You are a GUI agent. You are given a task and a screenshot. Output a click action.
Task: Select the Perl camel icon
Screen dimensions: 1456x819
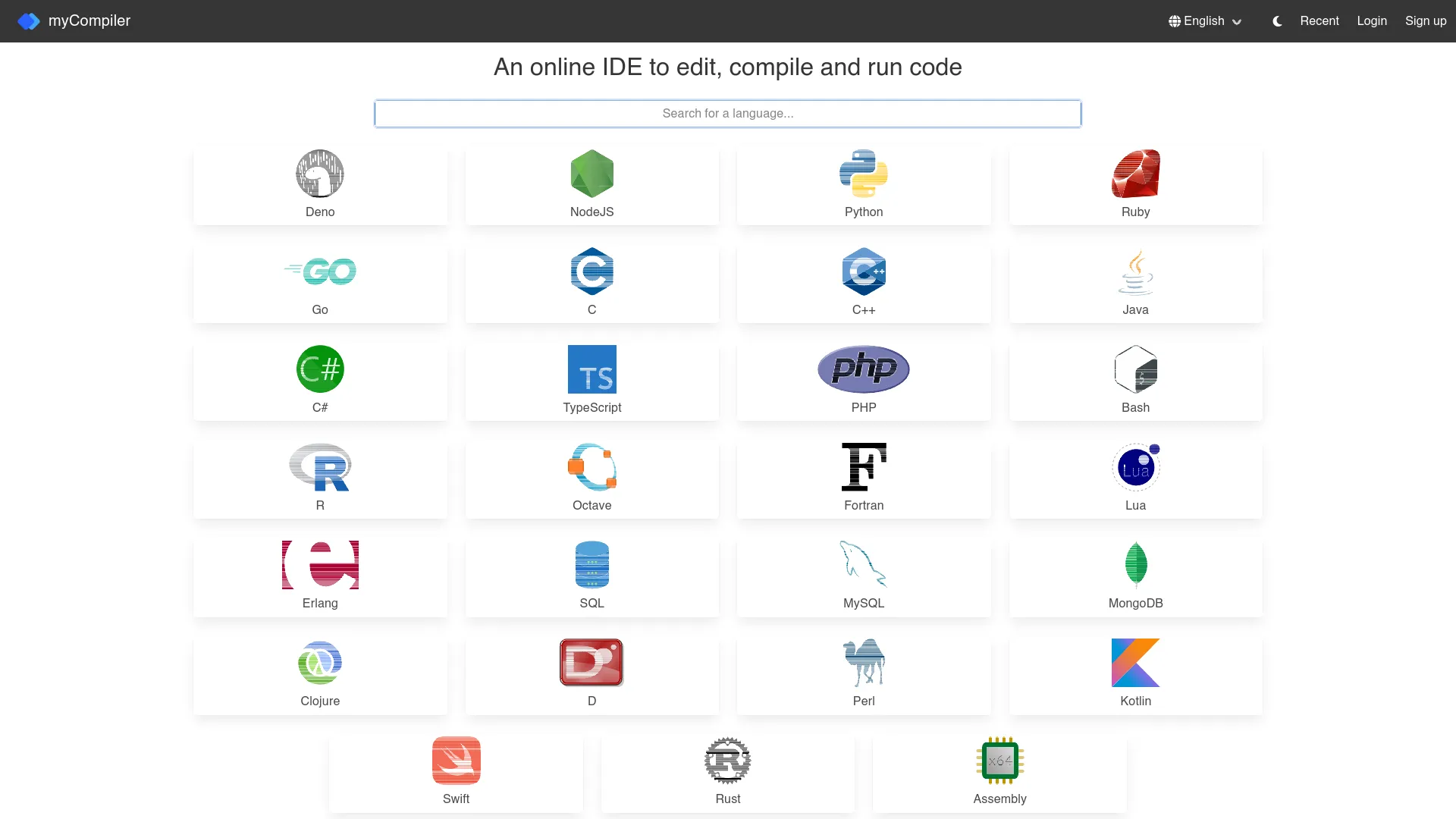(x=864, y=663)
